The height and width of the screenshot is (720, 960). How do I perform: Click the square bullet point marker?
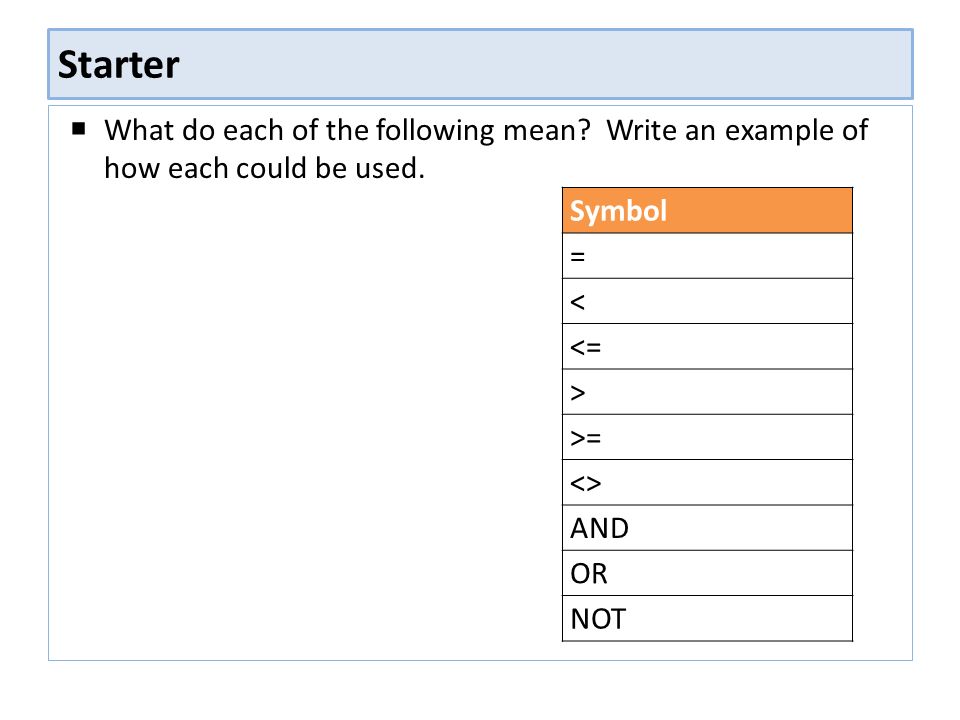tap(78, 129)
